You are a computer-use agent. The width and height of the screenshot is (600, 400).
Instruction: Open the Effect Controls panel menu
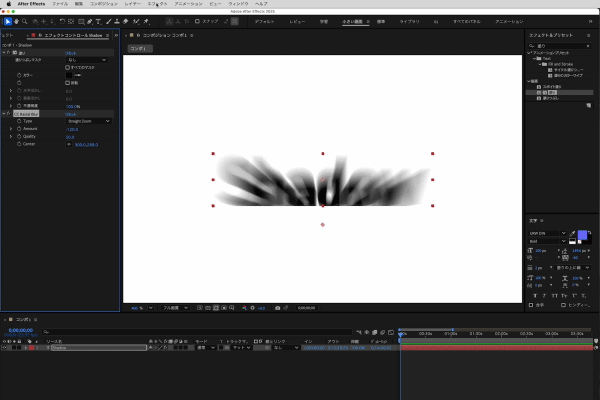click(x=107, y=35)
